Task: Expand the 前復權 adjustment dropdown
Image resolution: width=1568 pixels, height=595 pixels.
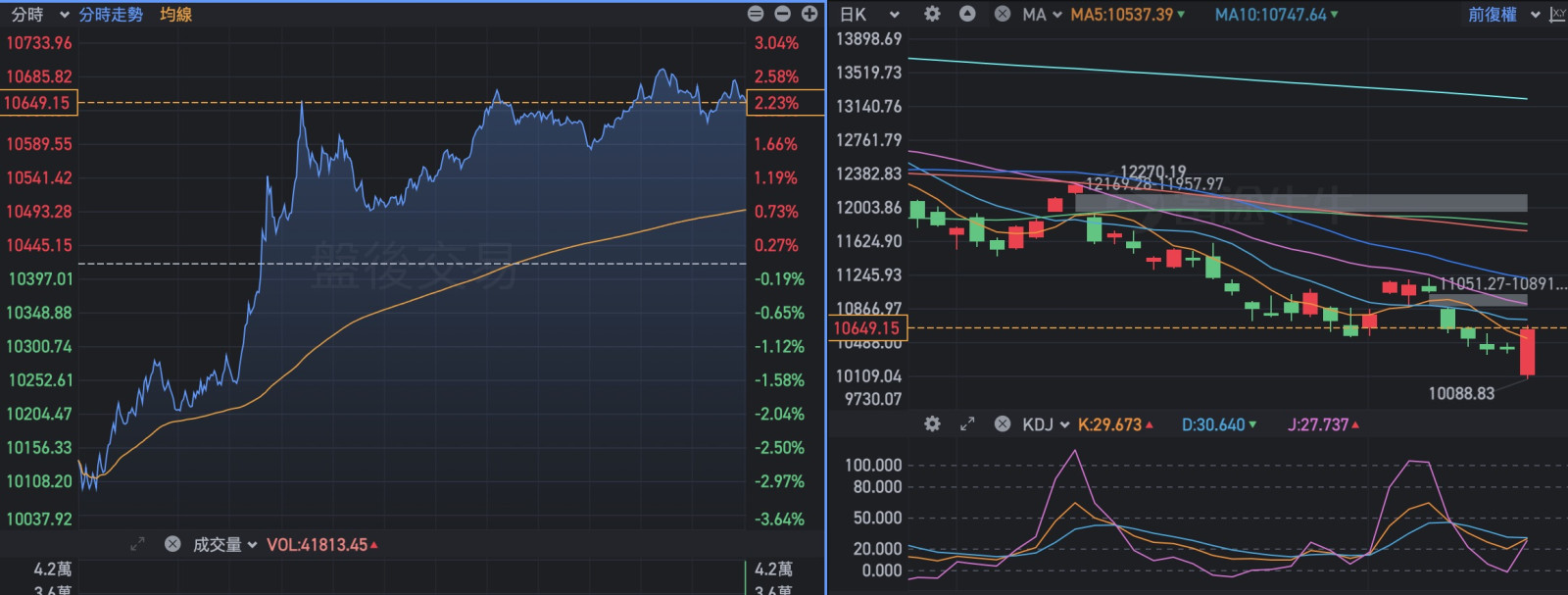Action: (1503, 15)
